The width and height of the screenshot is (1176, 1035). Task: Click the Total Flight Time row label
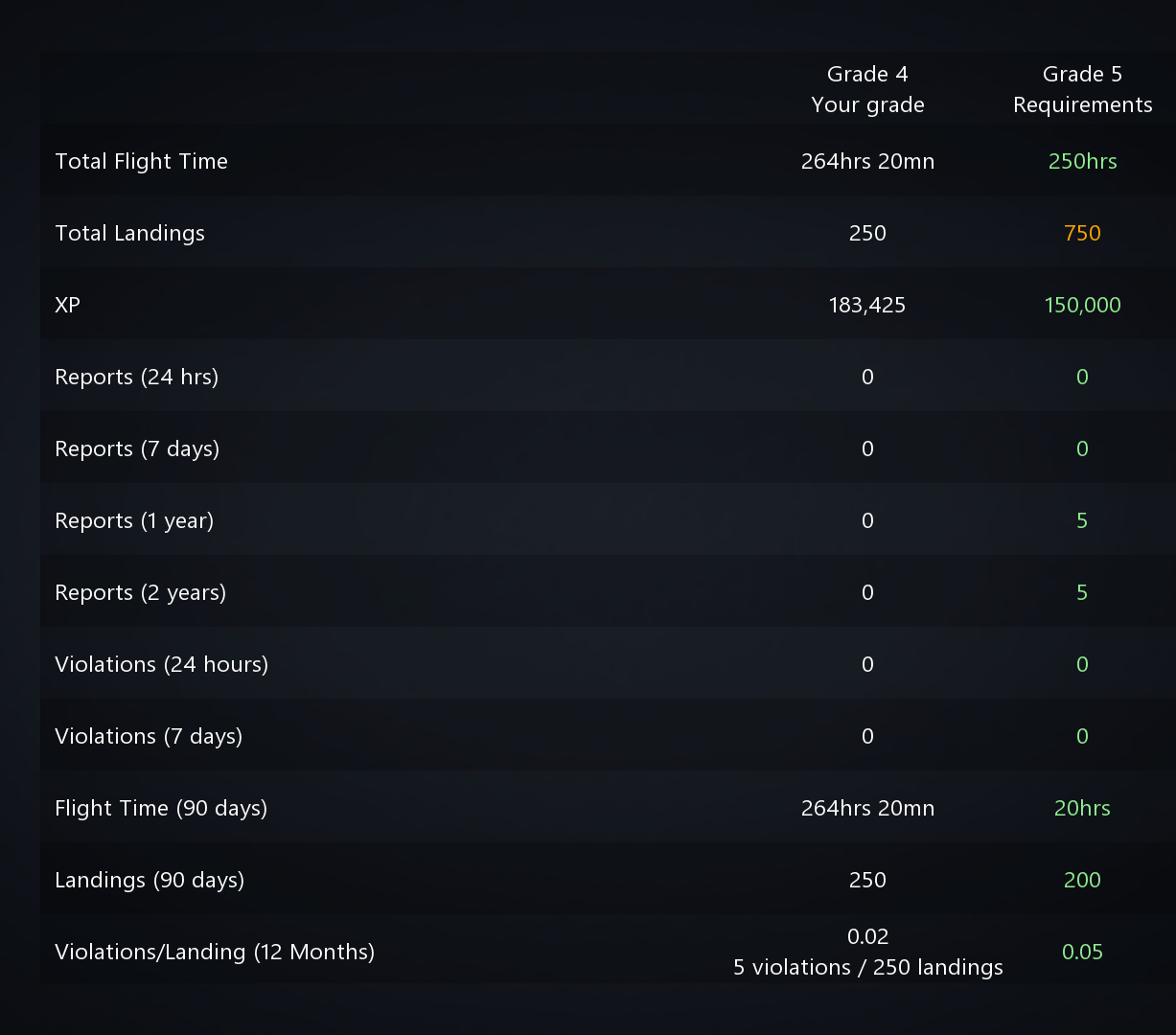[x=141, y=161]
